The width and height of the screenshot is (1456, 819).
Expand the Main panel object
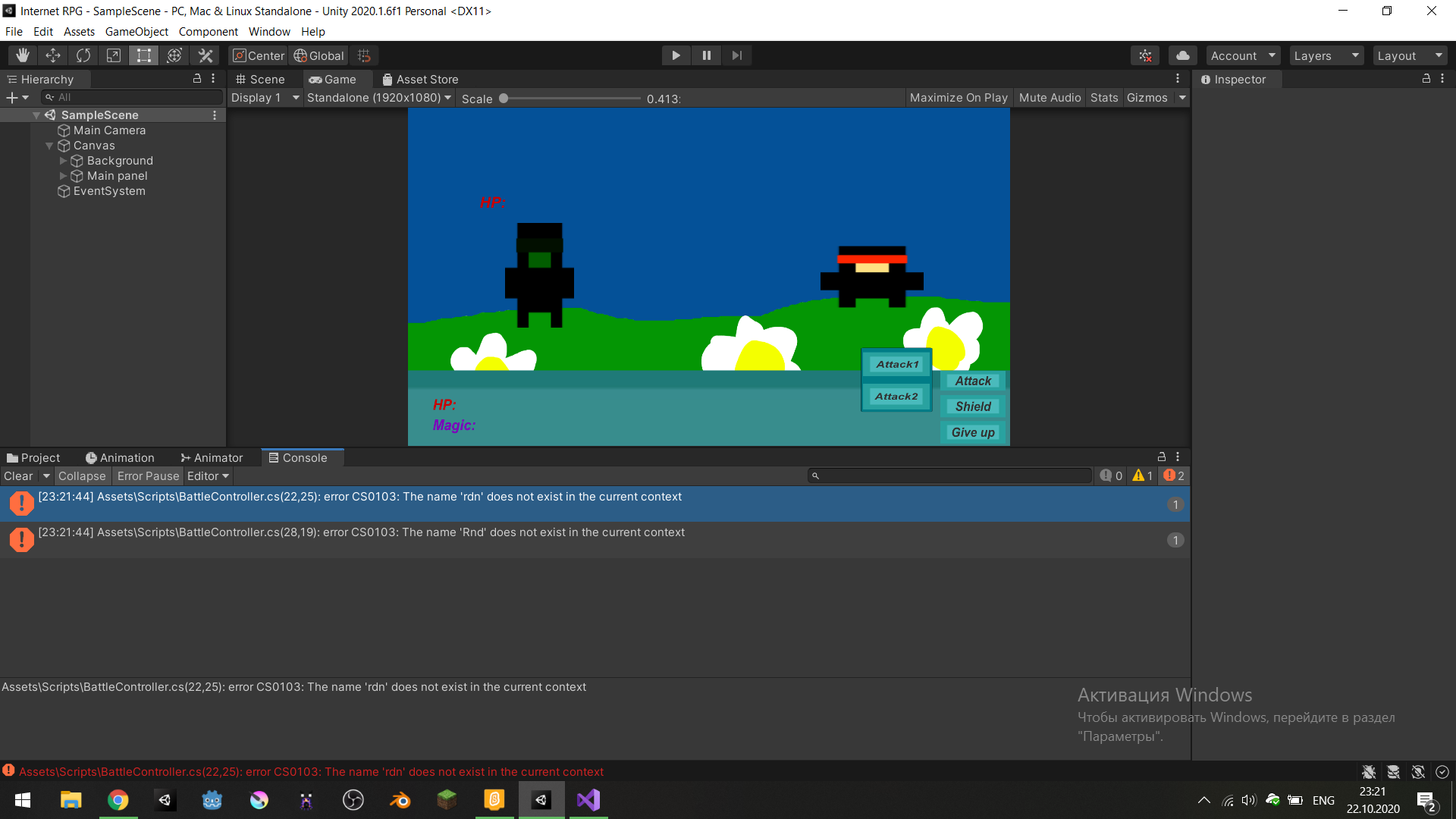click(x=63, y=176)
